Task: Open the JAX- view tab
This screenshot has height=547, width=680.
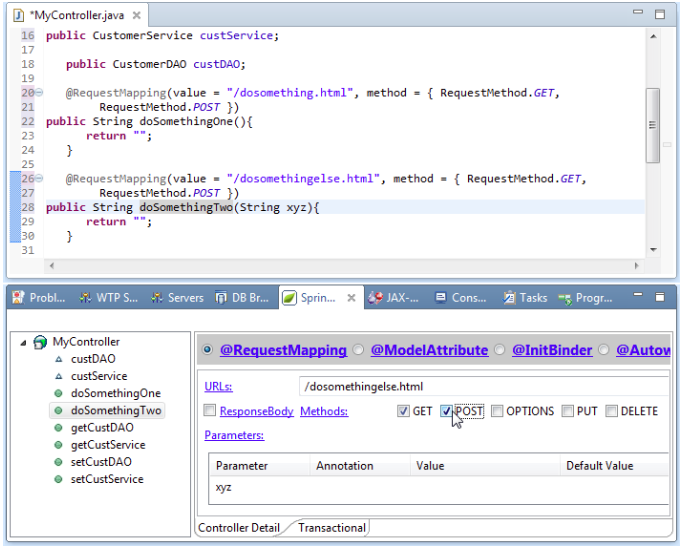Action: coord(393,298)
